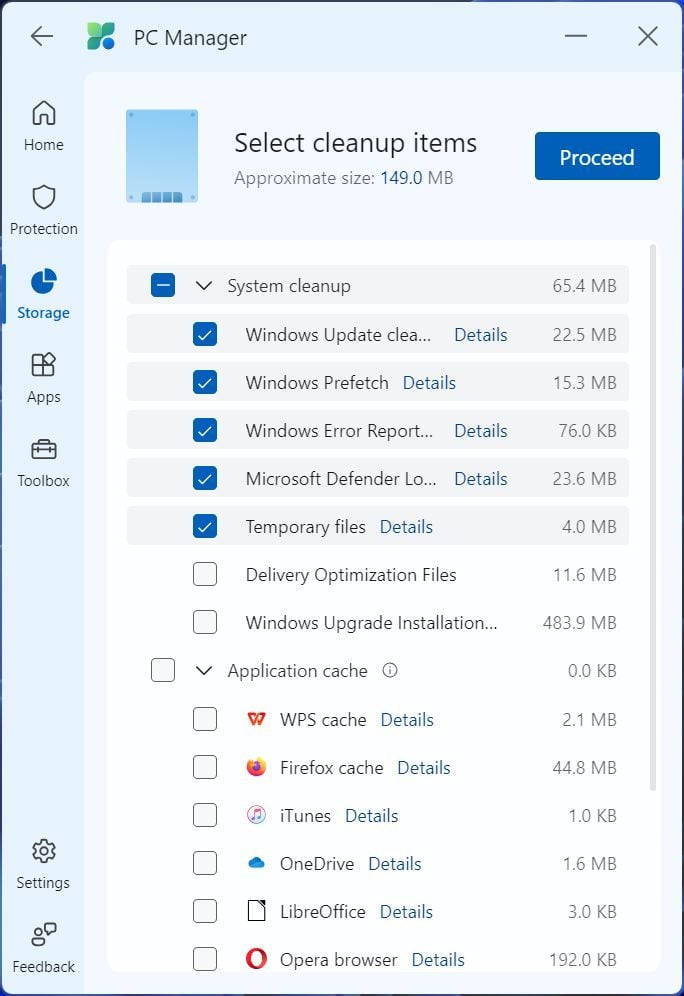
Task: Collapse the Application cache section chevron
Action: click(x=204, y=671)
